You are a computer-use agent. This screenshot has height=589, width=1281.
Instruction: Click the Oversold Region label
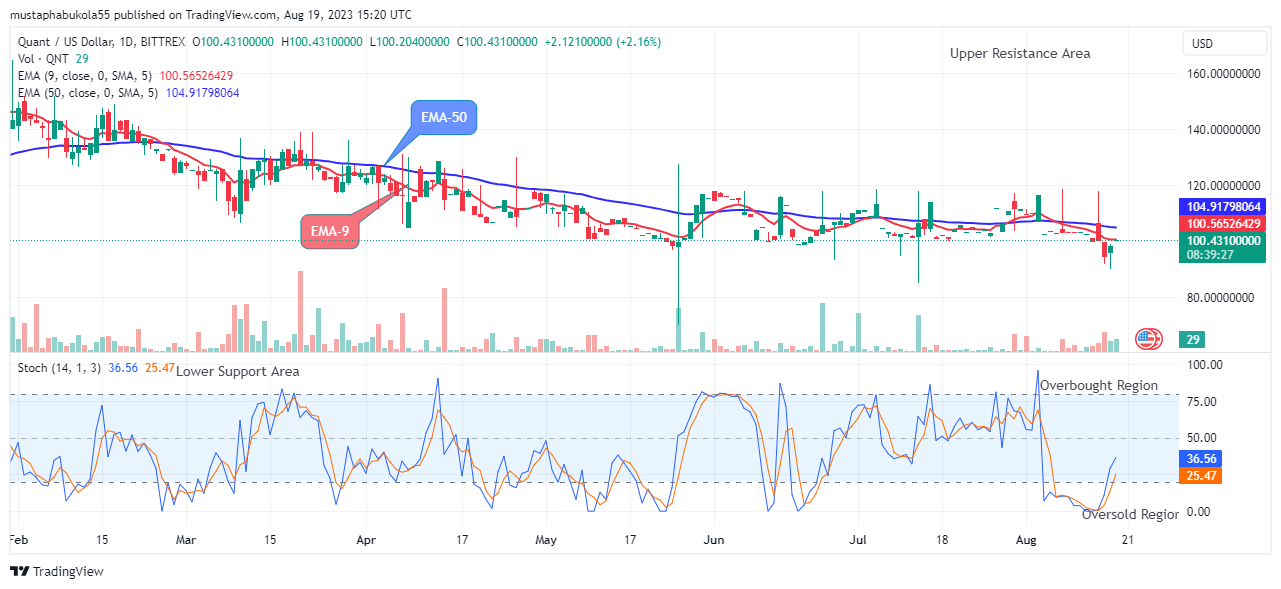[x=1131, y=514]
